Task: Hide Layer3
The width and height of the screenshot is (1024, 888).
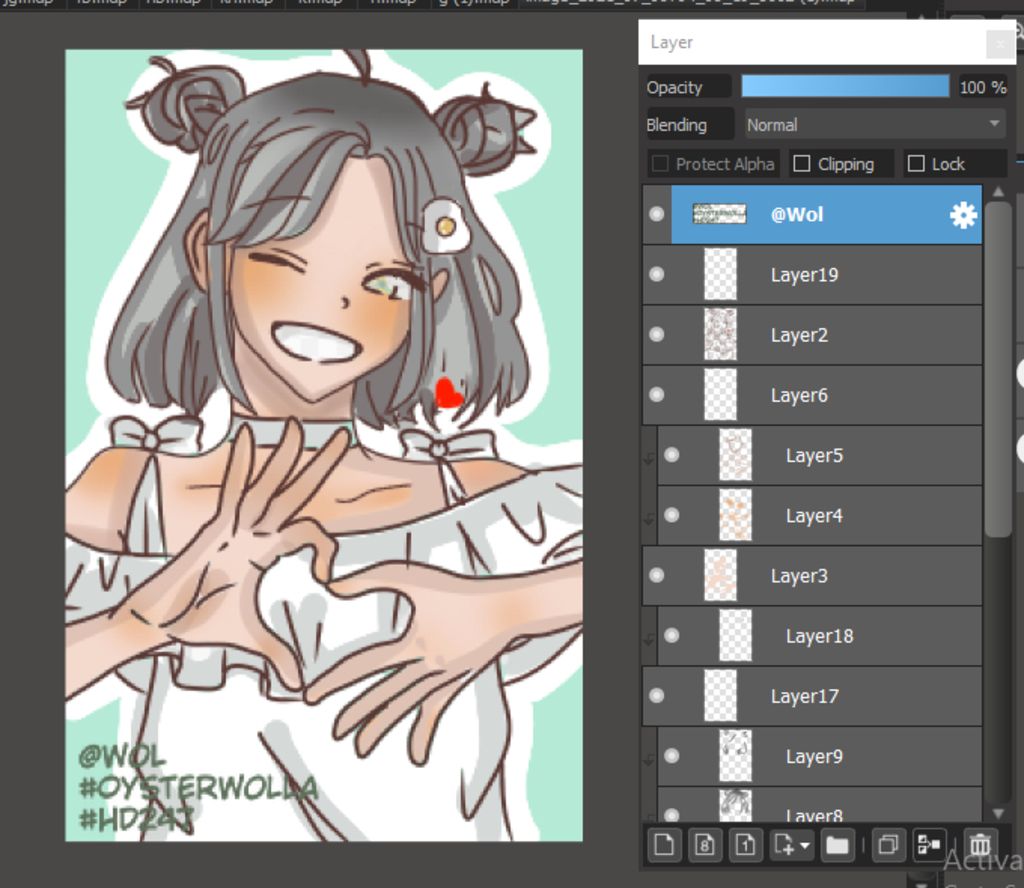Action: [657, 575]
